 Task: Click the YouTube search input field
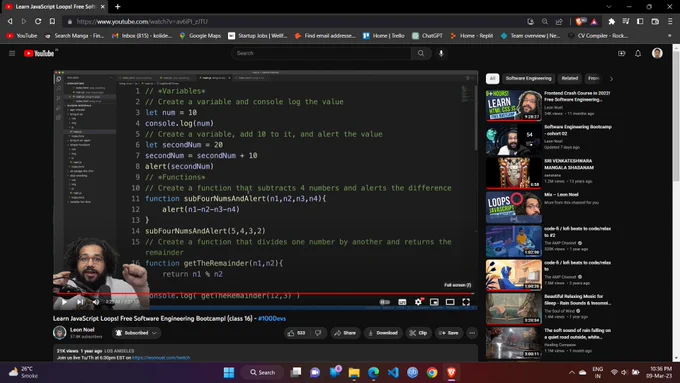coord(321,53)
